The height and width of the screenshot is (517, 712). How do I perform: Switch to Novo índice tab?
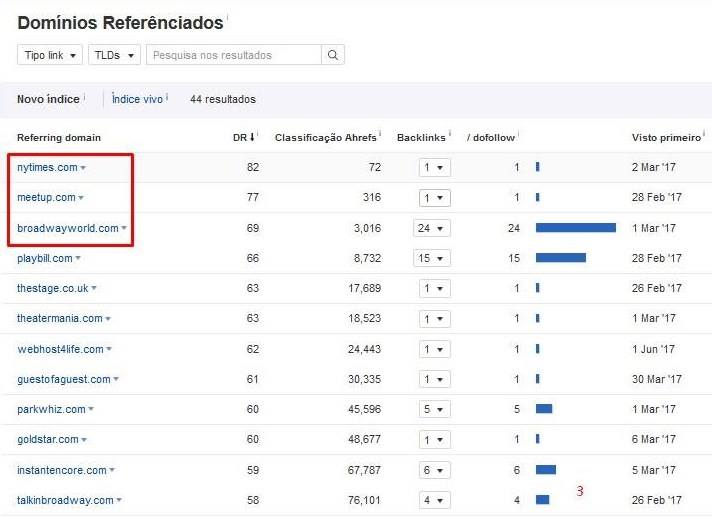tap(48, 99)
